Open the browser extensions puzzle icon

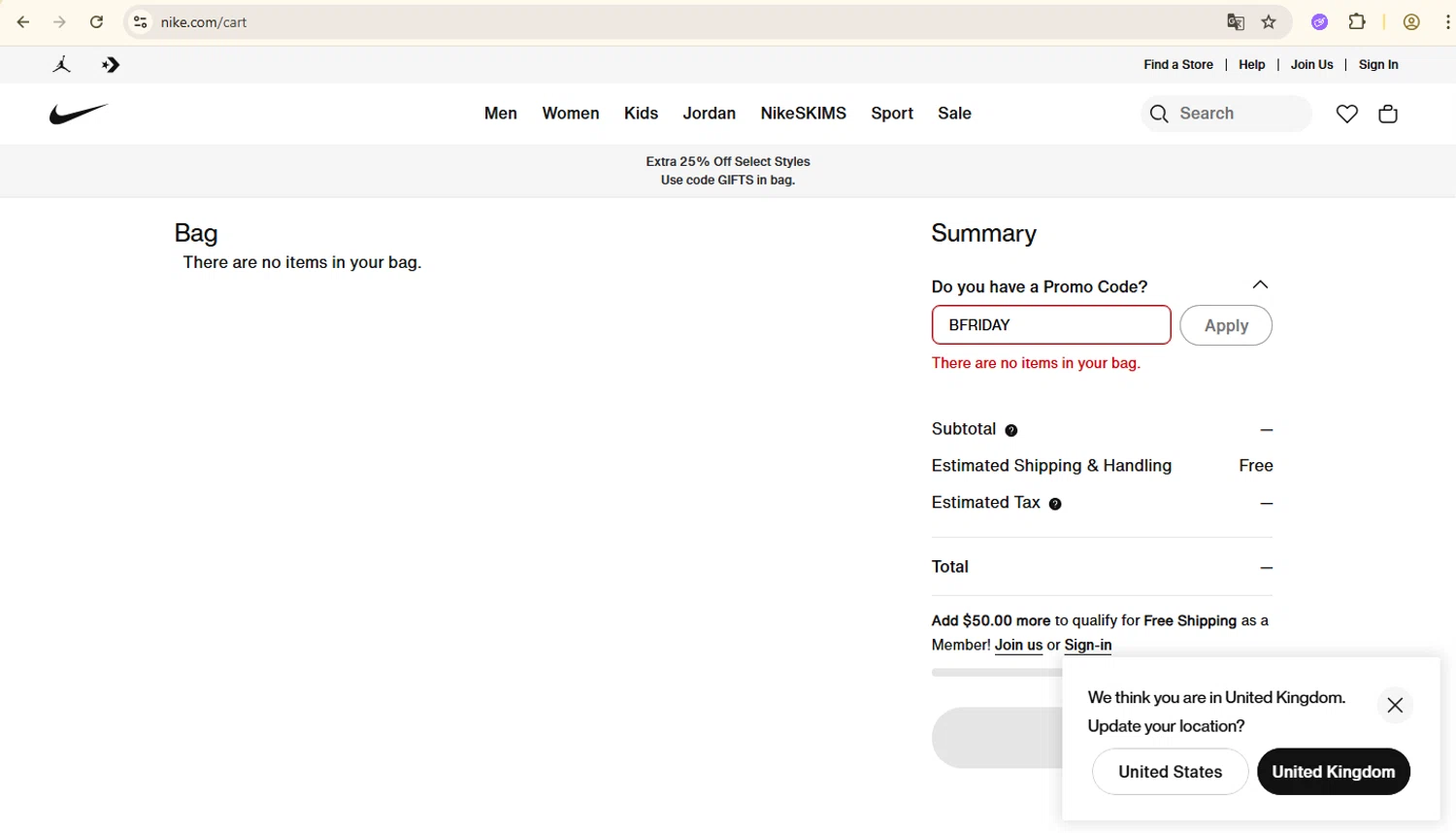click(x=1357, y=21)
